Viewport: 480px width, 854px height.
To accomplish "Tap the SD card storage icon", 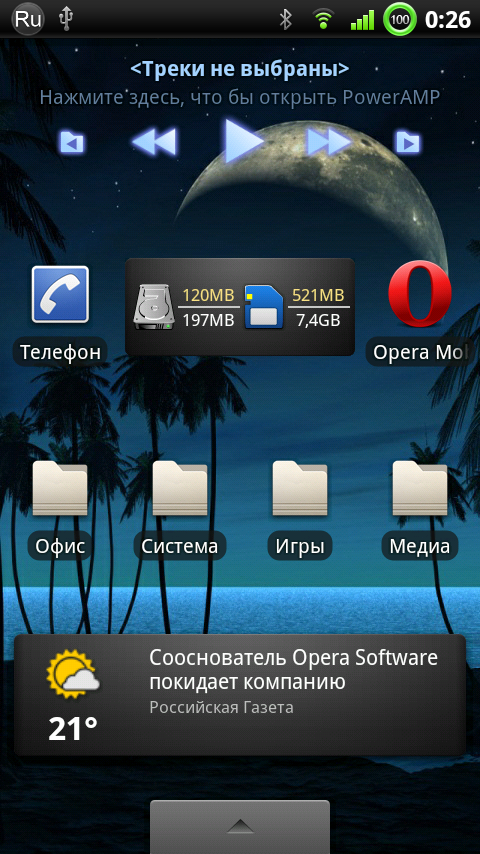I will tap(264, 306).
